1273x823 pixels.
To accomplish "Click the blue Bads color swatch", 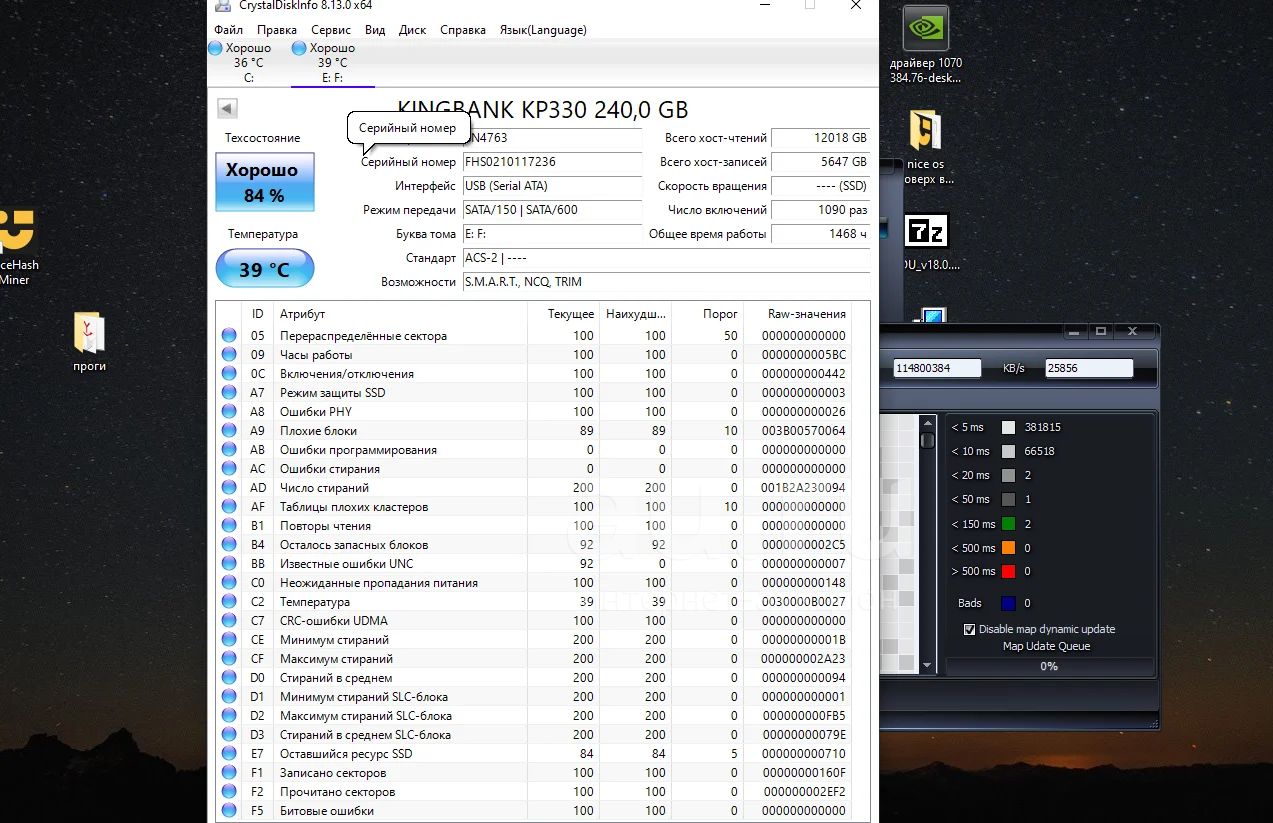I will 1008,603.
